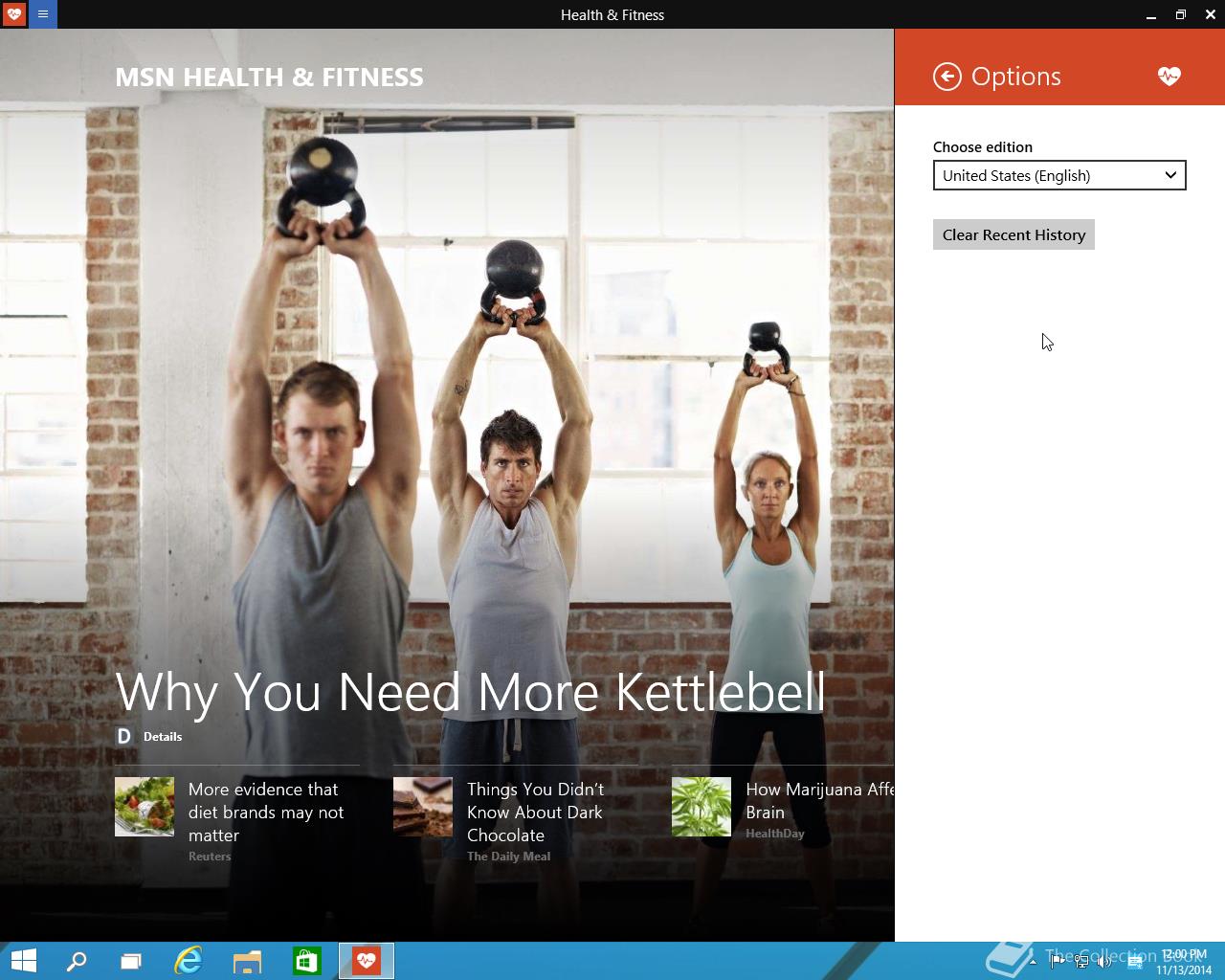Show hidden tray icons arrow
The image size is (1225, 980).
pos(1033,962)
